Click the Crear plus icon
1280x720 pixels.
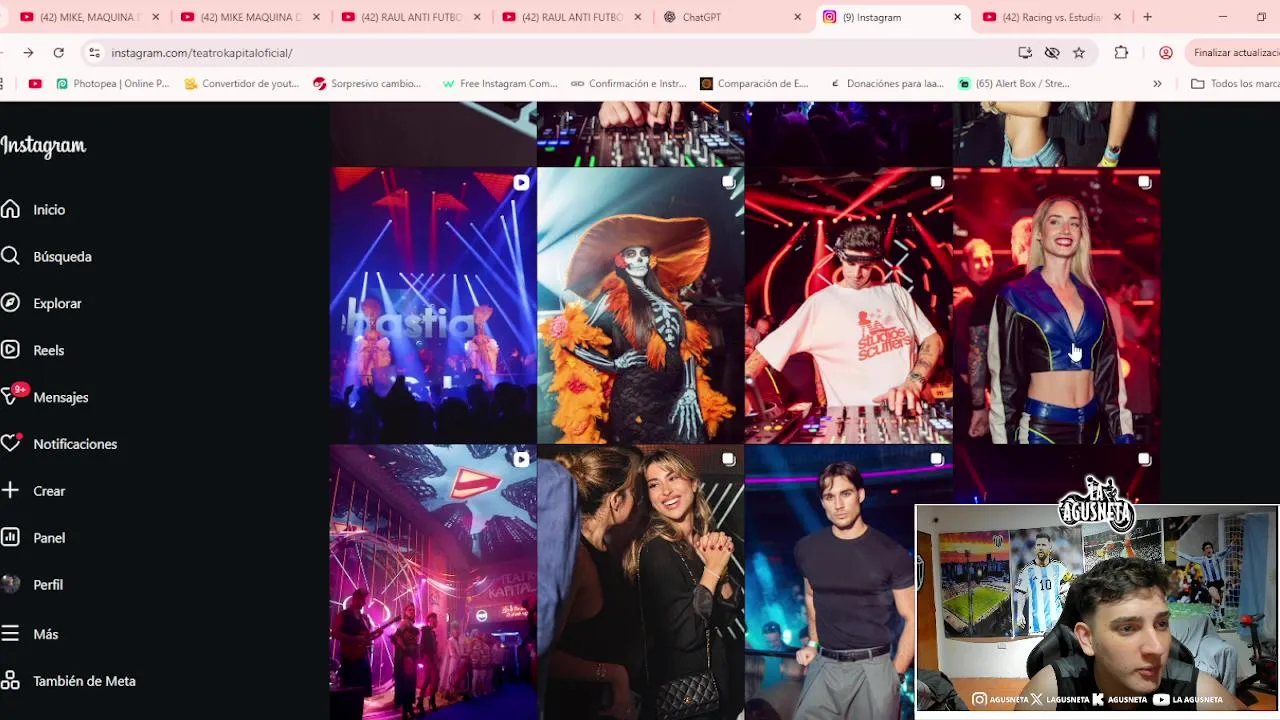[x=10, y=490]
